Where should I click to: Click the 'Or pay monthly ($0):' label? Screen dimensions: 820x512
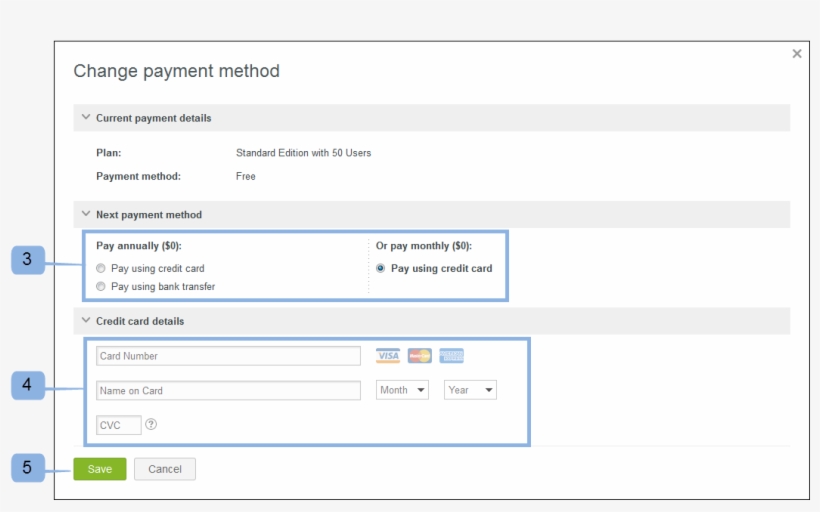(x=424, y=246)
